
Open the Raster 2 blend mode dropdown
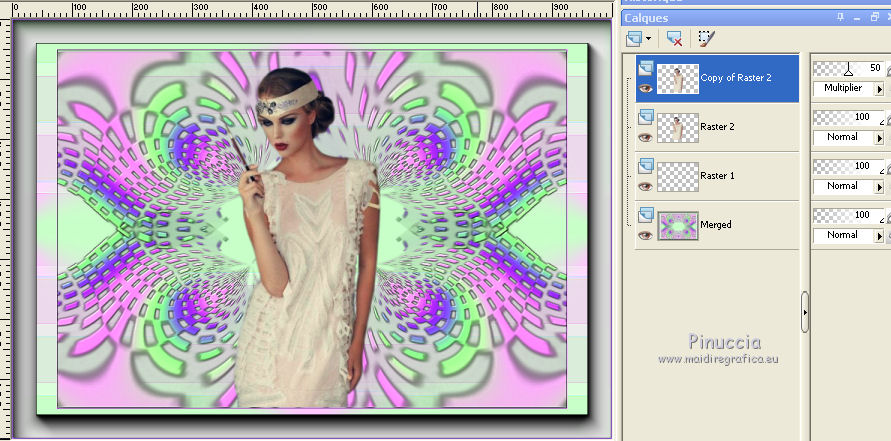880,138
